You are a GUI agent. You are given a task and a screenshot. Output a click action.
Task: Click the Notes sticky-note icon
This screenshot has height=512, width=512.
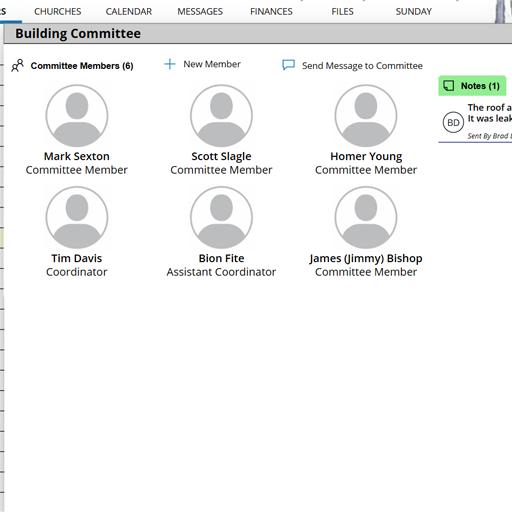[x=449, y=86]
